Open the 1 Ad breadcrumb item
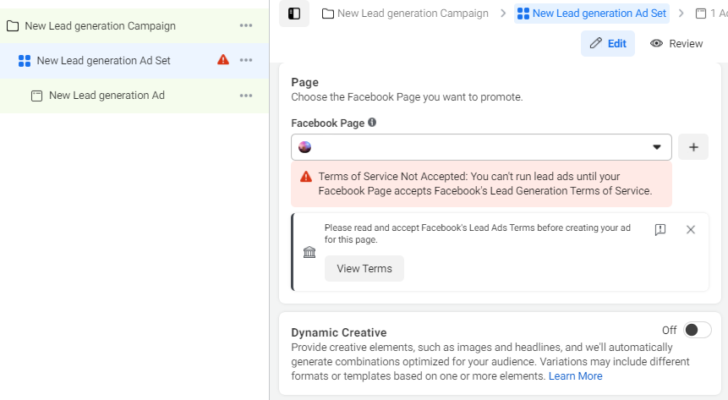728x400 pixels. click(x=711, y=13)
